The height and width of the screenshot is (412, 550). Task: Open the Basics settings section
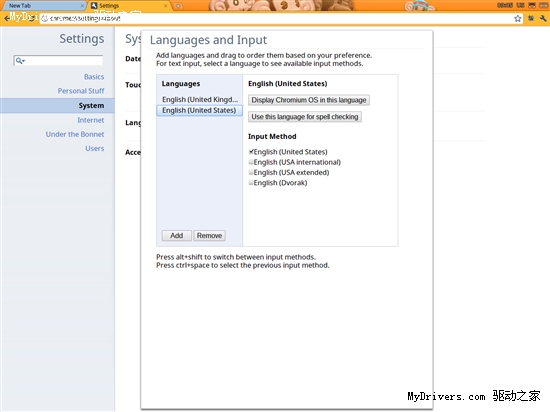point(94,77)
